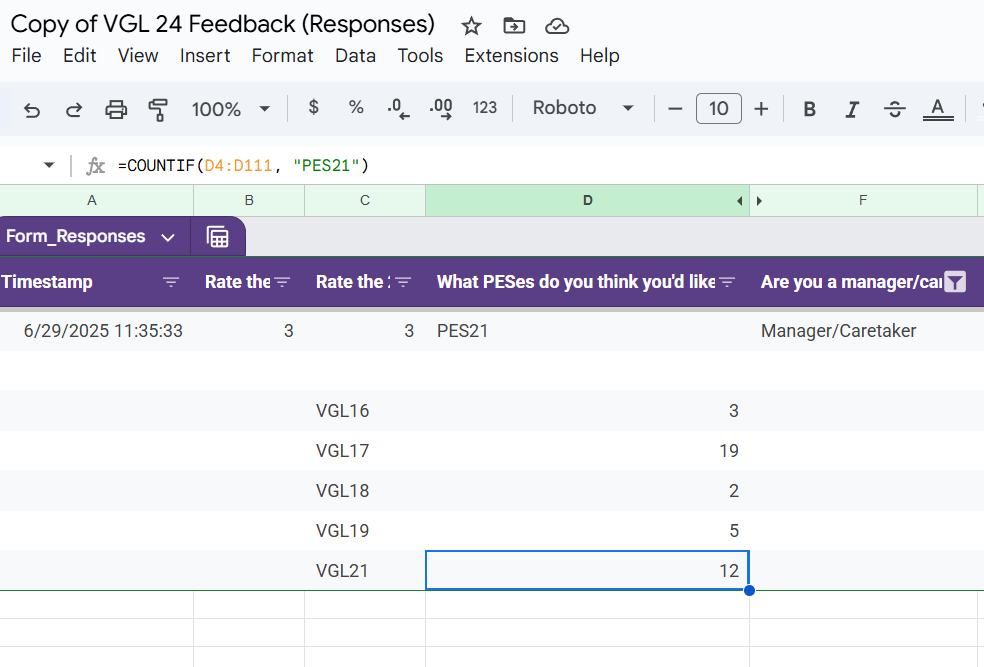Open the text color picker
Viewport: 984px width, 667px height.
tap(938, 109)
